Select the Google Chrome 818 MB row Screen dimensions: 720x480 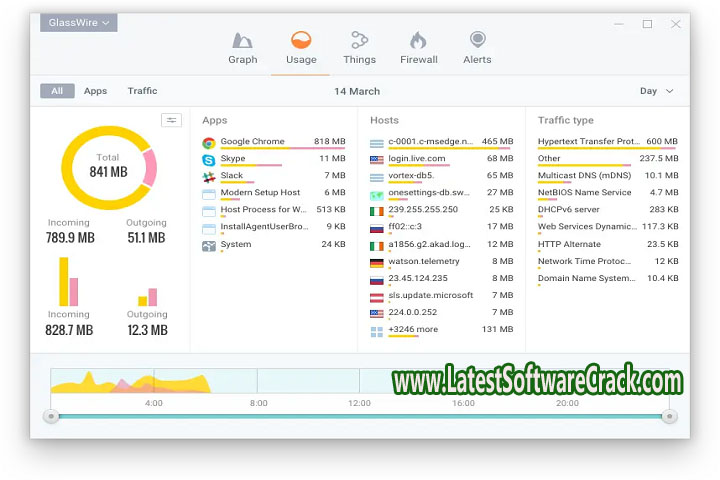click(x=274, y=143)
